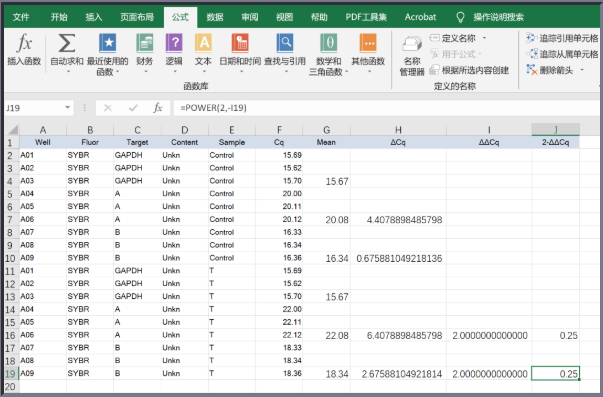This screenshot has width=603, height=397.
Task: Click Control cell in row 10
Action: [232, 258]
